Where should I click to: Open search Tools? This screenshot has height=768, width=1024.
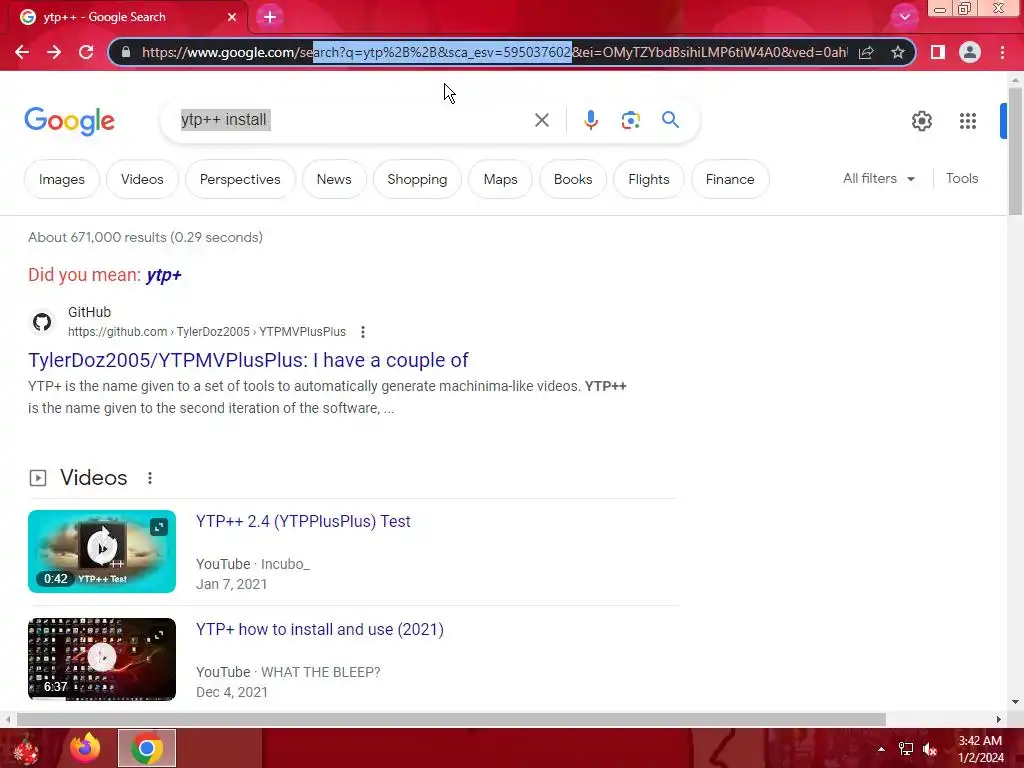click(x=962, y=178)
